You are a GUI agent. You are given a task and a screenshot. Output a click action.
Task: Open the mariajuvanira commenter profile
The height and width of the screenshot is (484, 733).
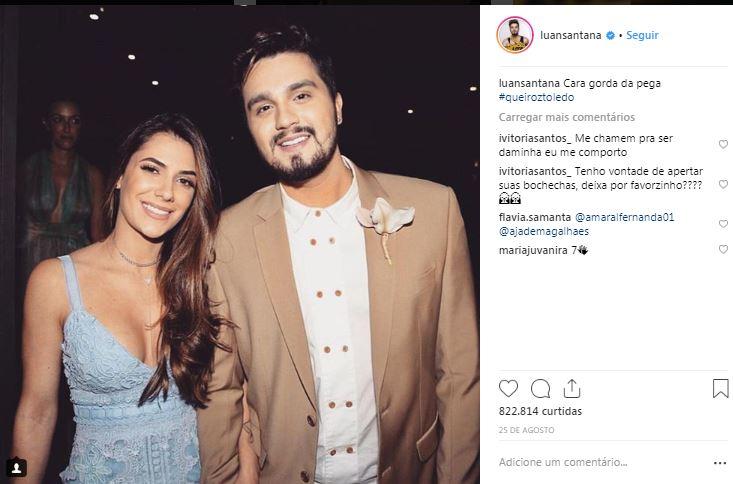533,250
